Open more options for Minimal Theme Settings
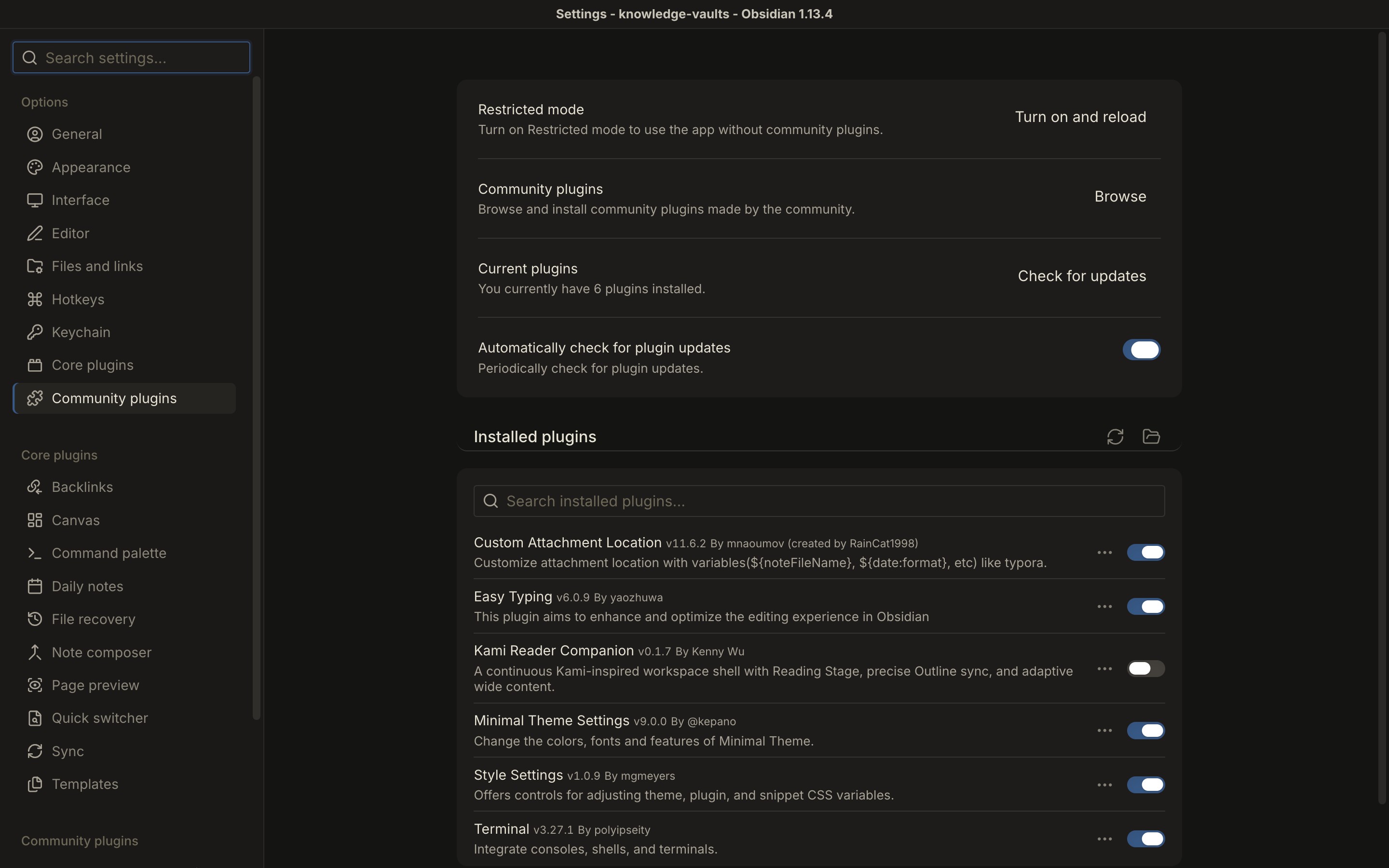1389x868 pixels. pyautogui.click(x=1104, y=731)
